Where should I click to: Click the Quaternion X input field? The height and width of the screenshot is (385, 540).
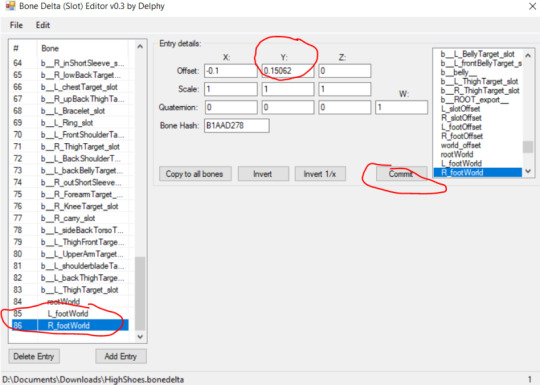pos(231,107)
